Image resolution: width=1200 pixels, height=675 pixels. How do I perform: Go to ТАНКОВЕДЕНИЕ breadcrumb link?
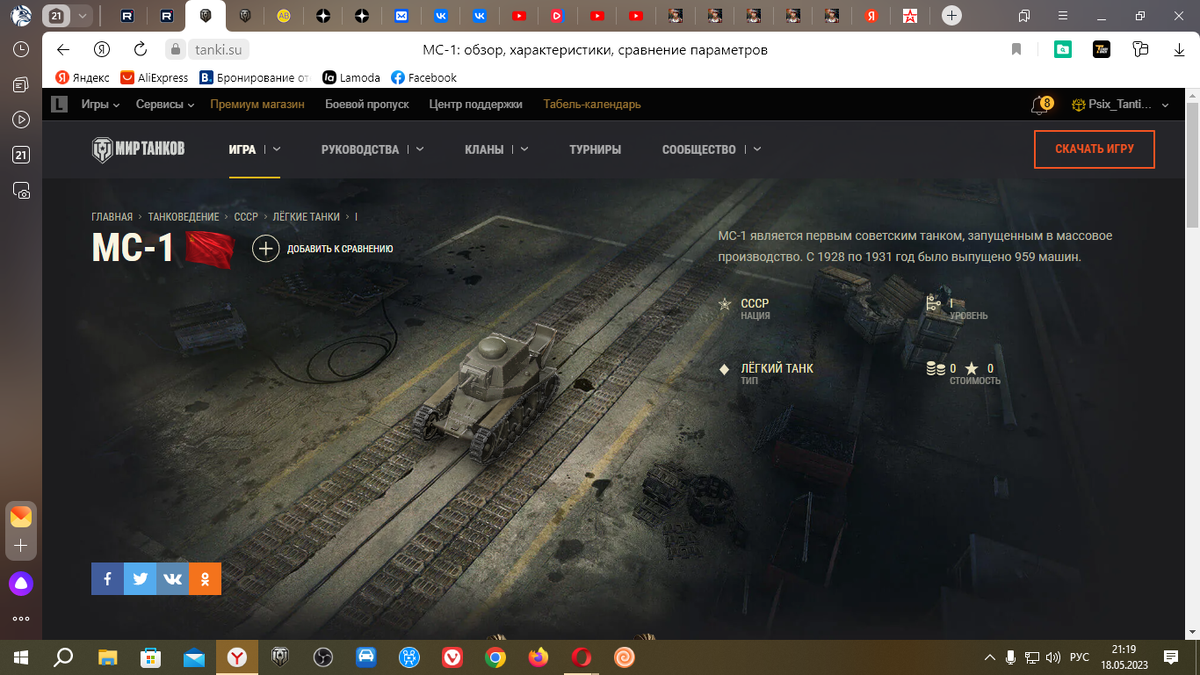click(183, 217)
